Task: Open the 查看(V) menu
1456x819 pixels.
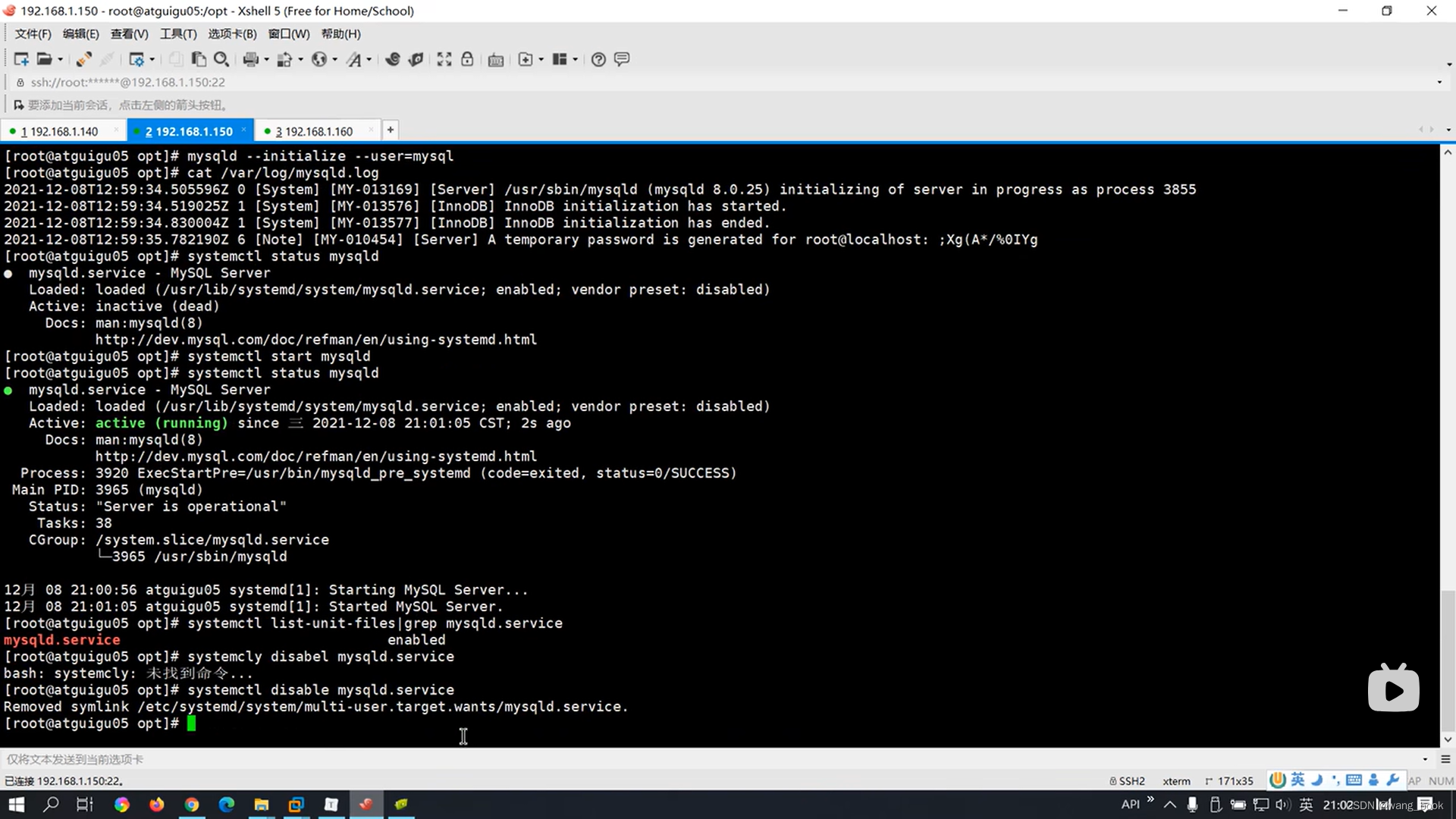Action: point(129,34)
